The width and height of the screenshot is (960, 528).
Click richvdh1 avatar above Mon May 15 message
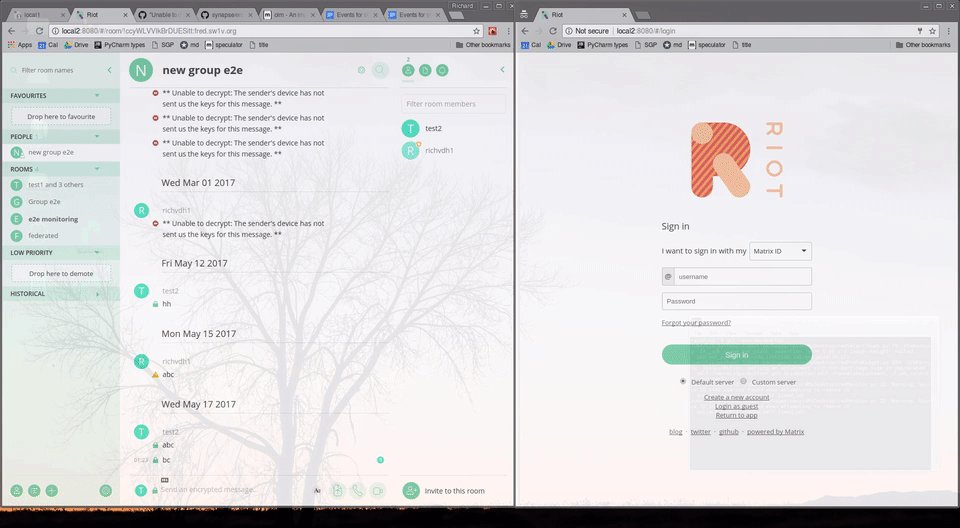141,361
